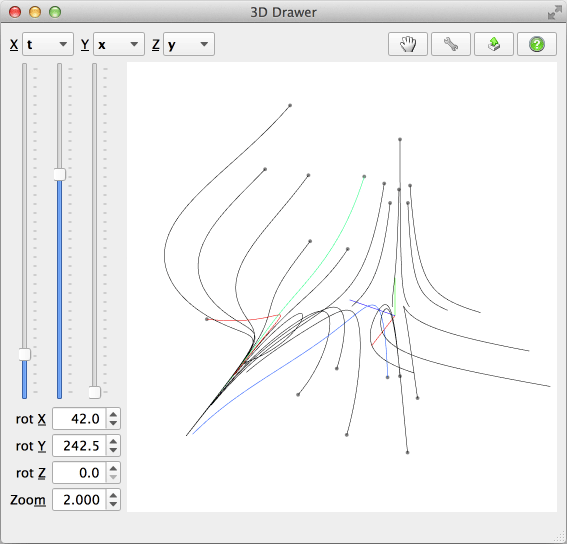Decrease Zoom with down arrow

coord(113,504)
